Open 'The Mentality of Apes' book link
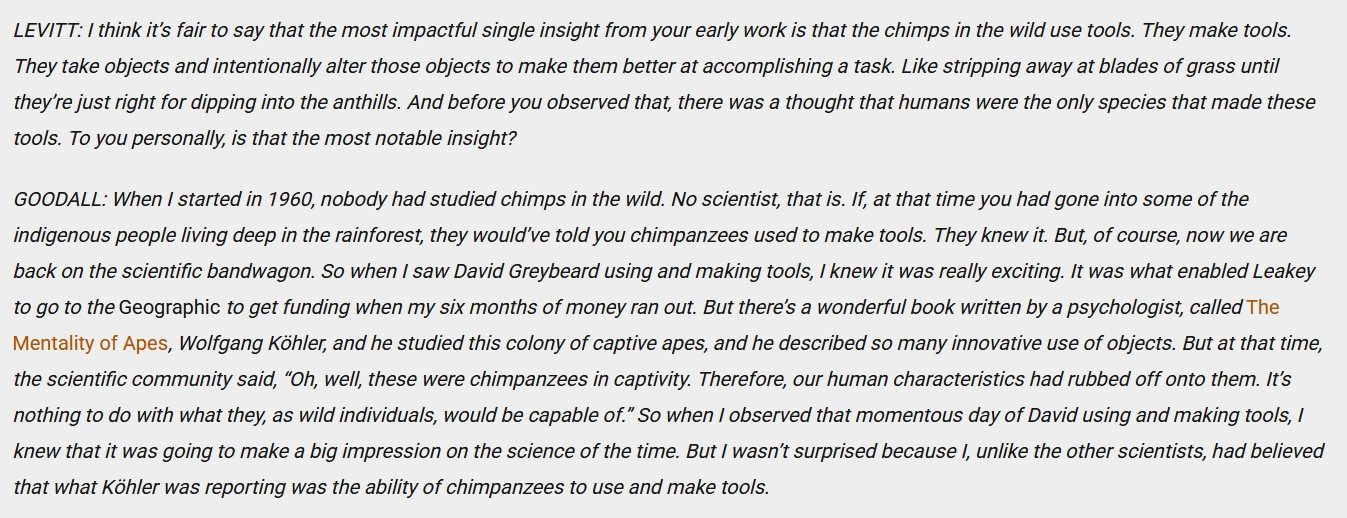This screenshot has height=518, width=1347. pyautogui.click(x=90, y=343)
